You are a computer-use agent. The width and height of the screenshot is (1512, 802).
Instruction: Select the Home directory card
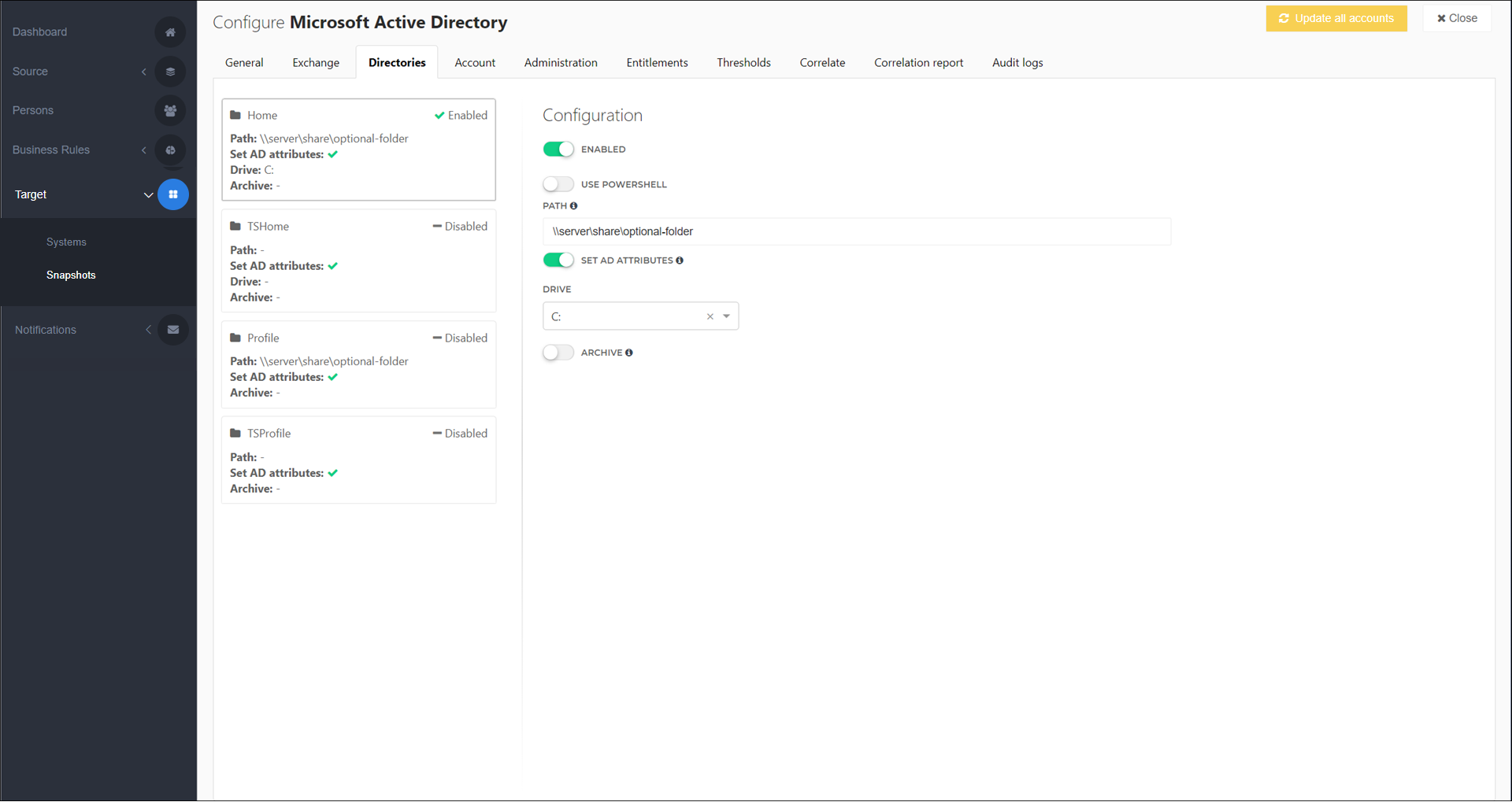click(x=358, y=150)
